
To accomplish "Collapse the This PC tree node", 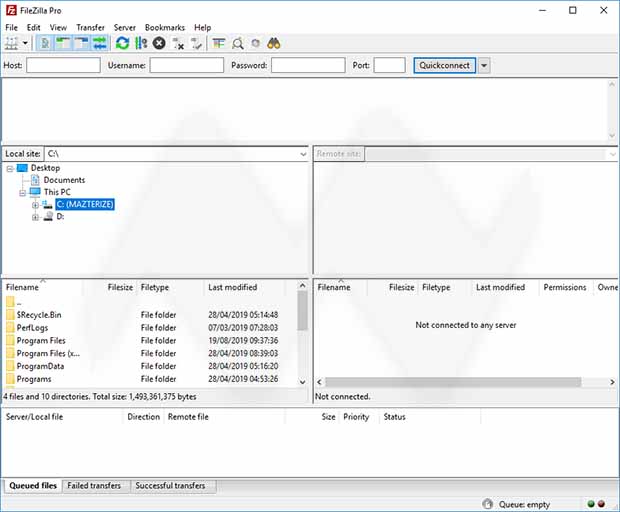I will coord(23,193).
